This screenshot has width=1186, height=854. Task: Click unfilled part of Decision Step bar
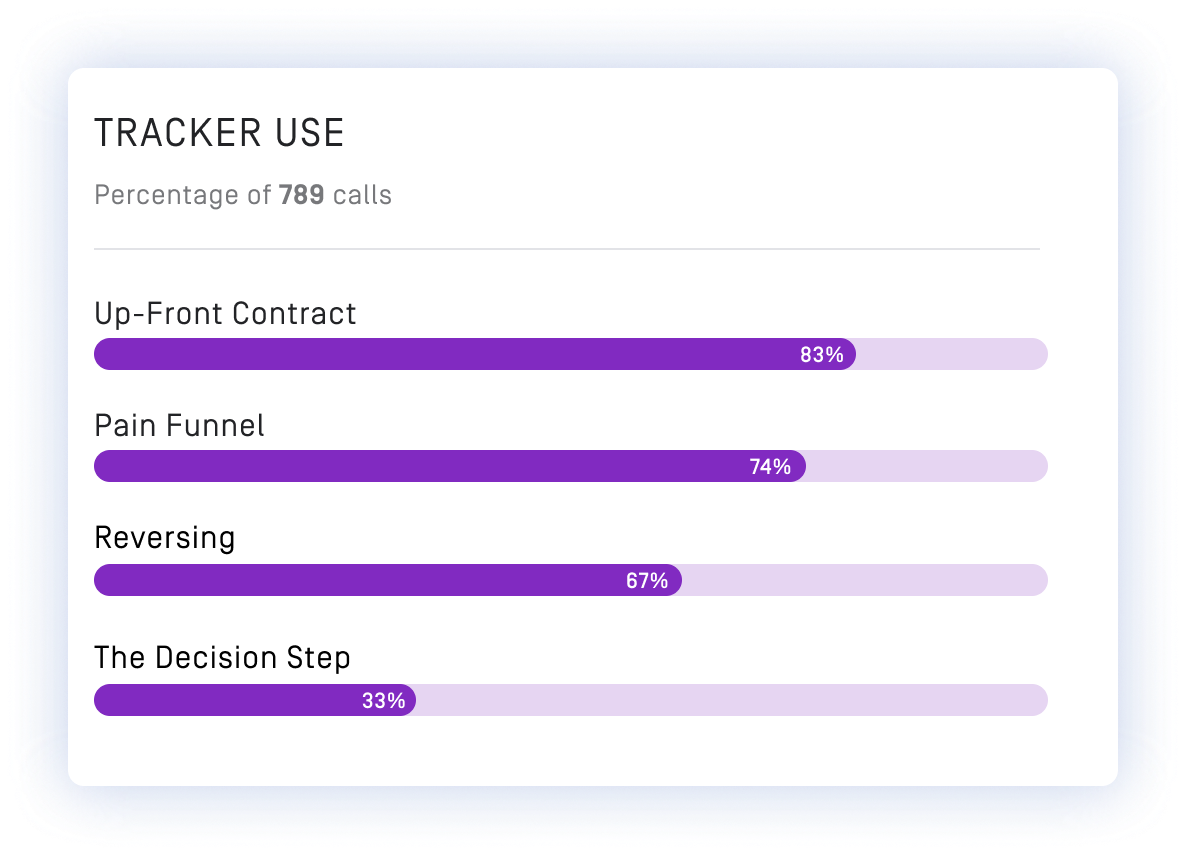(x=730, y=700)
